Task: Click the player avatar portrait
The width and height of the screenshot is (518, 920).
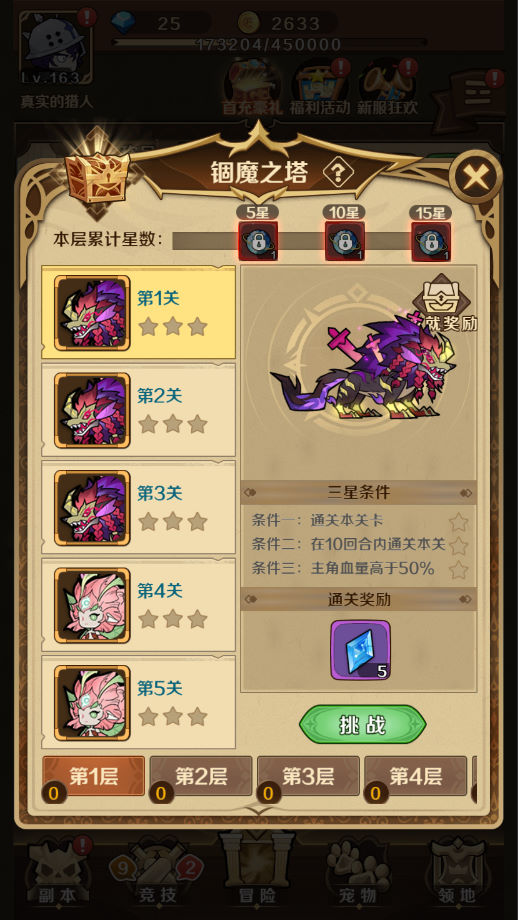Action: coord(55,47)
